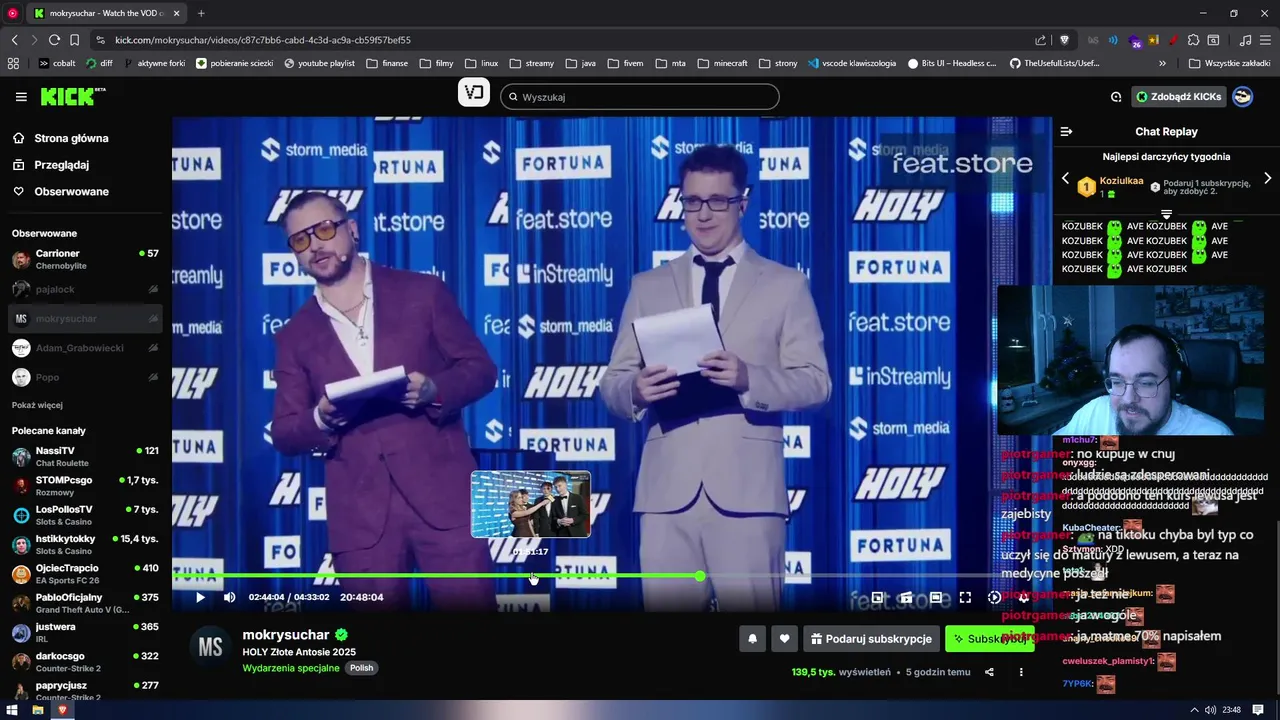Click the VJ logo button beside search
Viewport: 1280px width, 720px height.
474,93
